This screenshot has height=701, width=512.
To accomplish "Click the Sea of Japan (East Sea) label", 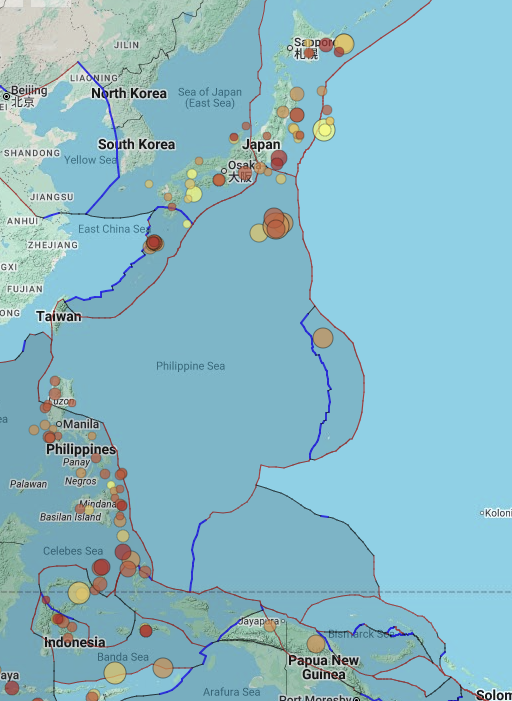I will point(210,97).
